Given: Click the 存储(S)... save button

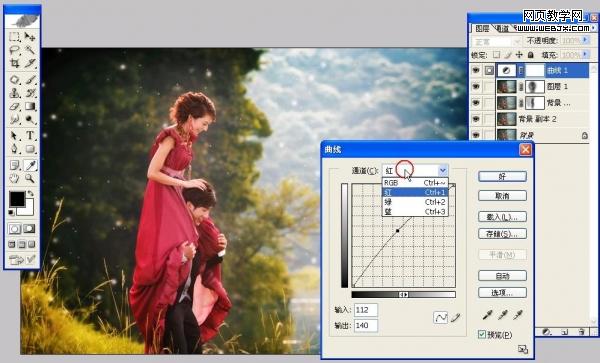Looking at the screenshot, I should [502, 234].
